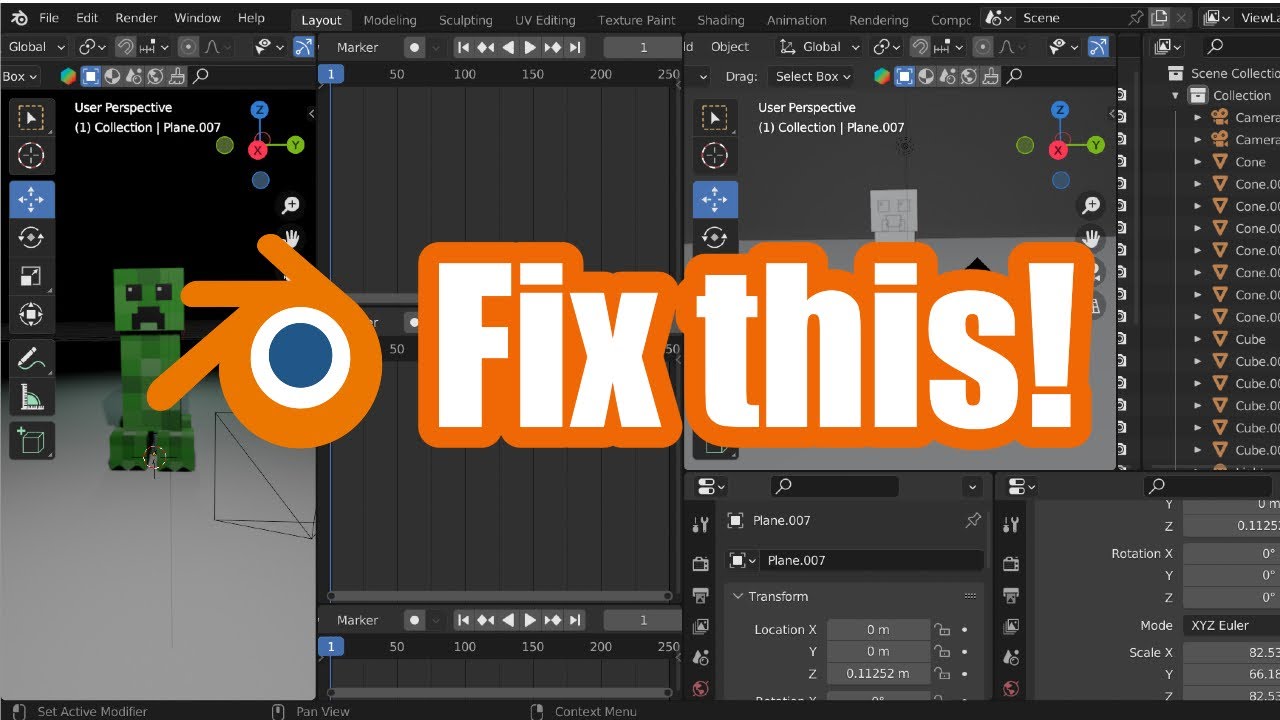This screenshot has width=1280, height=720.
Task: Toggle the pin next to the Scene name field
Action: point(1135,18)
